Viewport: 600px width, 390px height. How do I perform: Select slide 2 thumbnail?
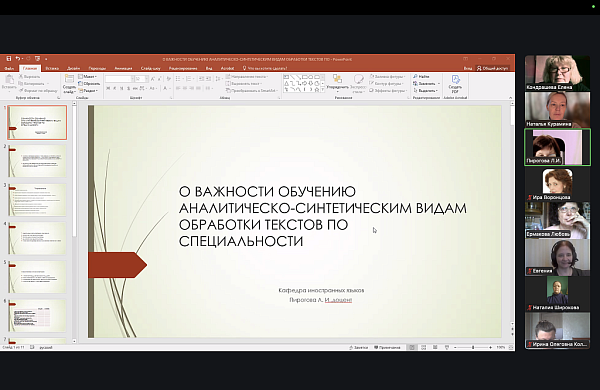coord(37,161)
